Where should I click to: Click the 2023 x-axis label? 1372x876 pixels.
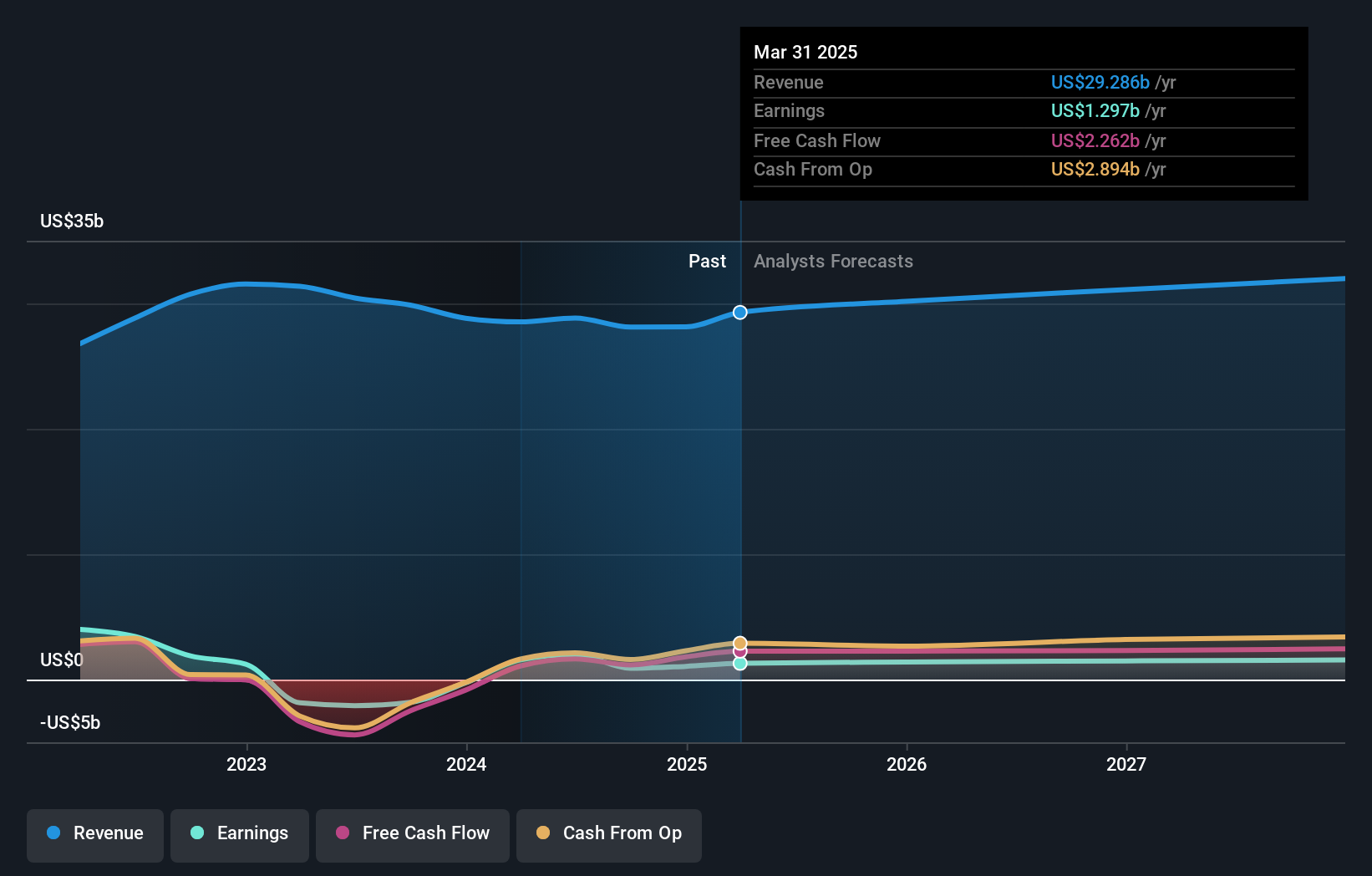[246, 764]
